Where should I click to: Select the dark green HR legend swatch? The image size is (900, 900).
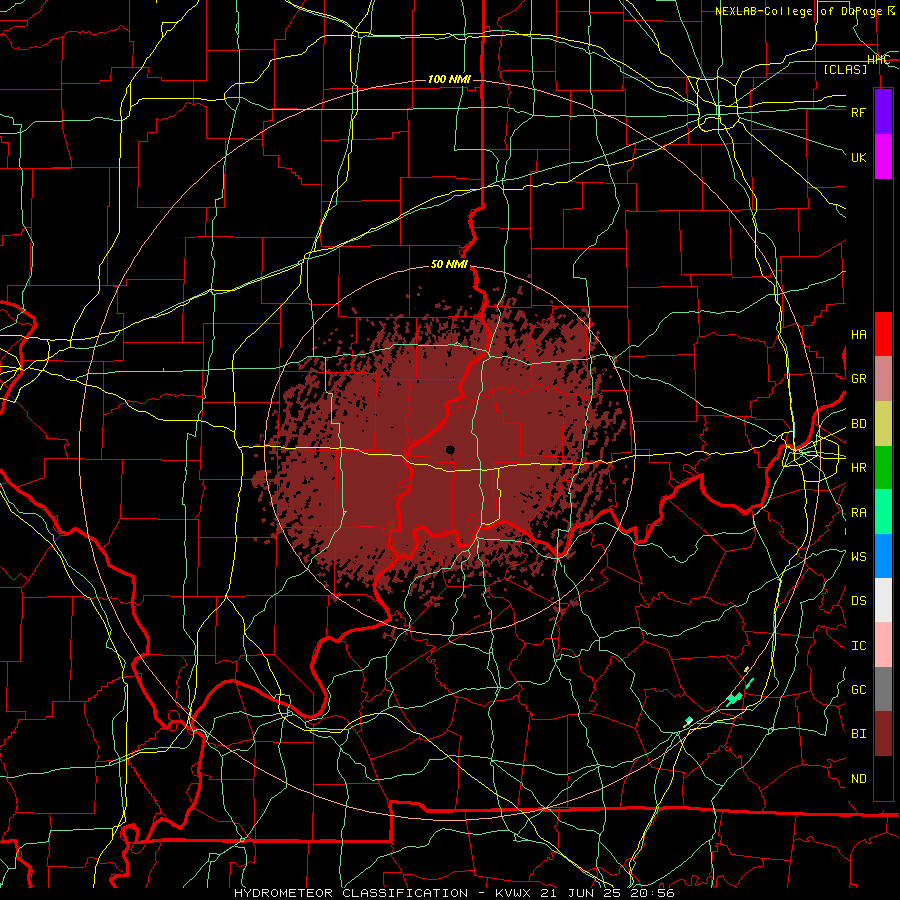click(883, 467)
